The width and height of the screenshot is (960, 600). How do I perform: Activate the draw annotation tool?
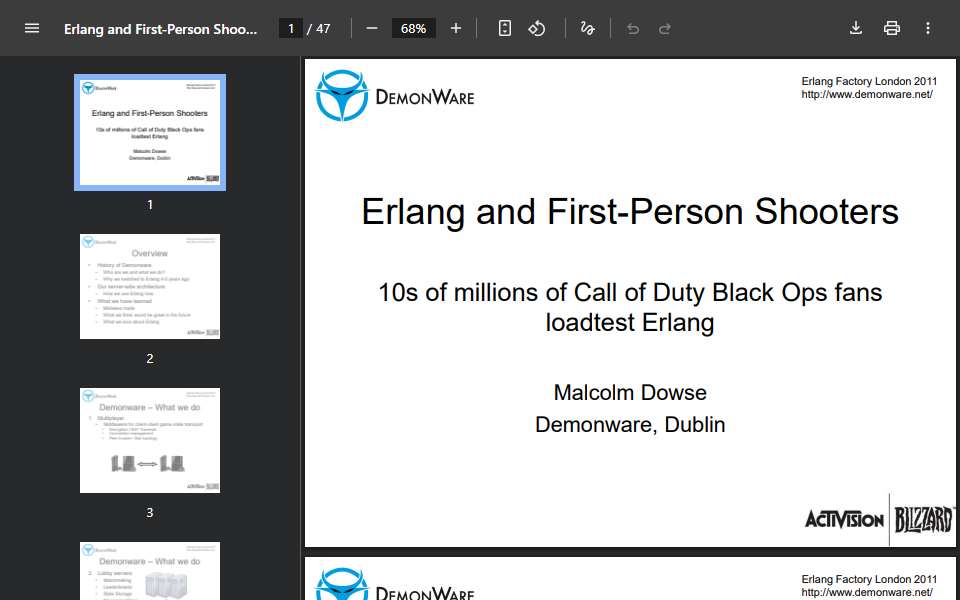pyautogui.click(x=588, y=28)
